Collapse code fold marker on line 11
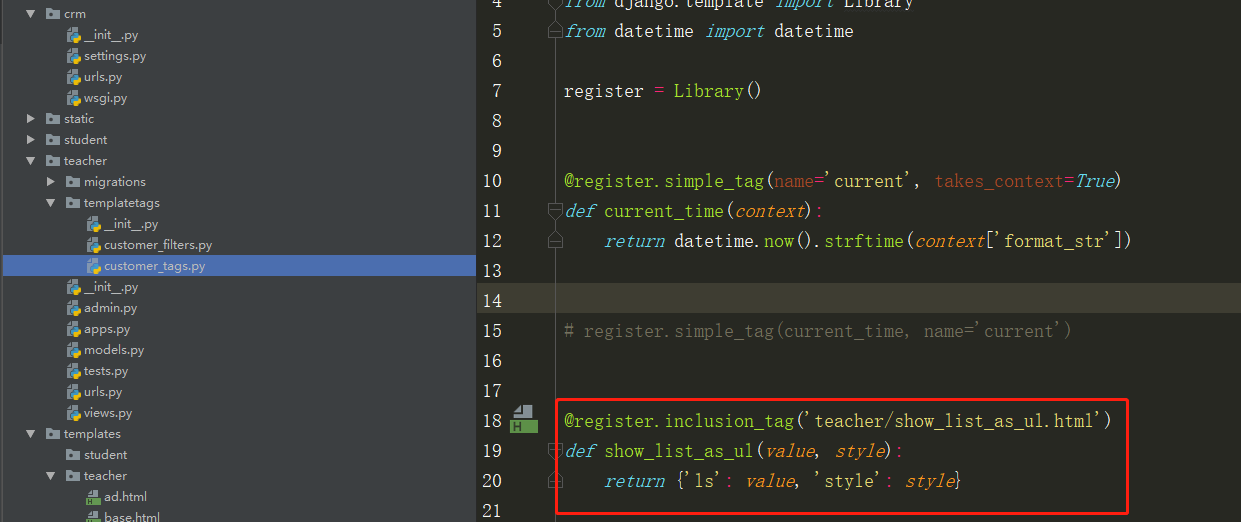Viewport: 1241px width, 522px height. [x=555, y=211]
